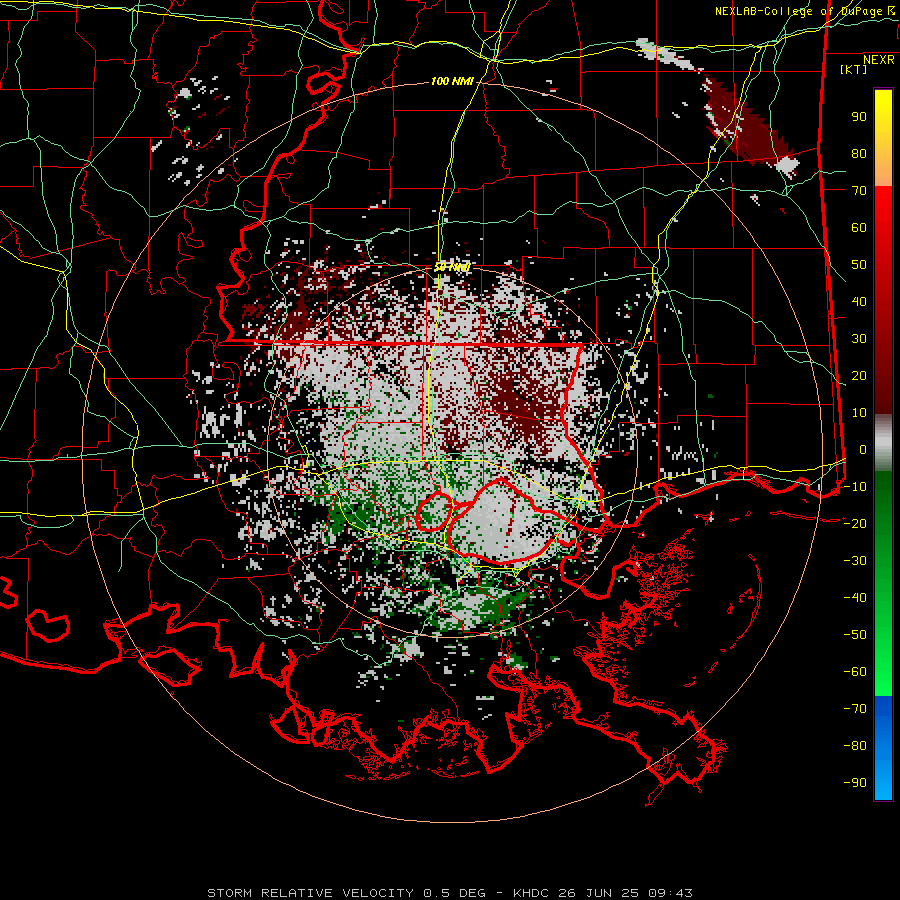Click the -80 value on velocity scale
Image resolution: width=900 pixels, height=900 pixels.
pyautogui.click(x=855, y=746)
